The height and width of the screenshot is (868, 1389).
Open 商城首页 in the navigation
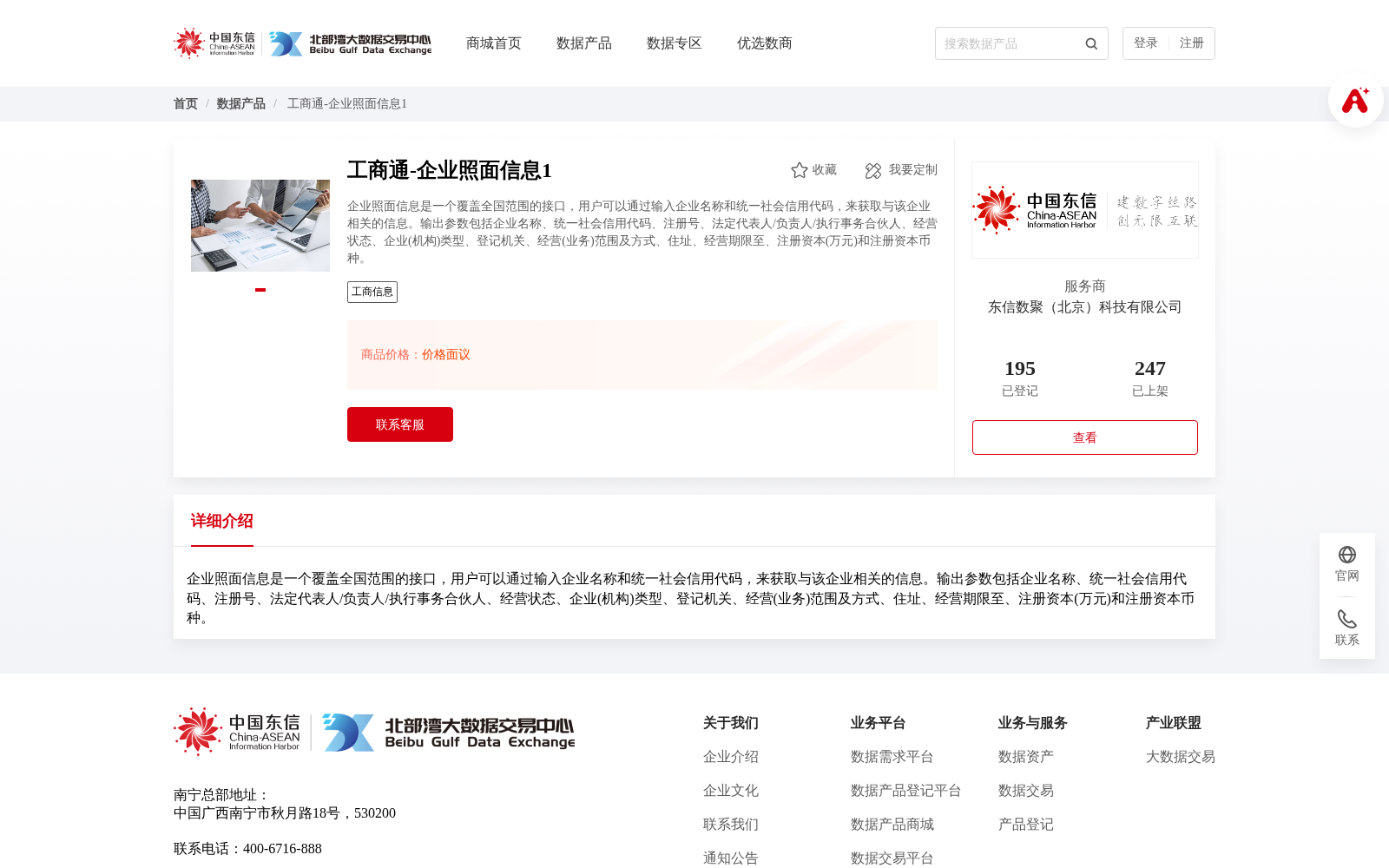(x=494, y=43)
